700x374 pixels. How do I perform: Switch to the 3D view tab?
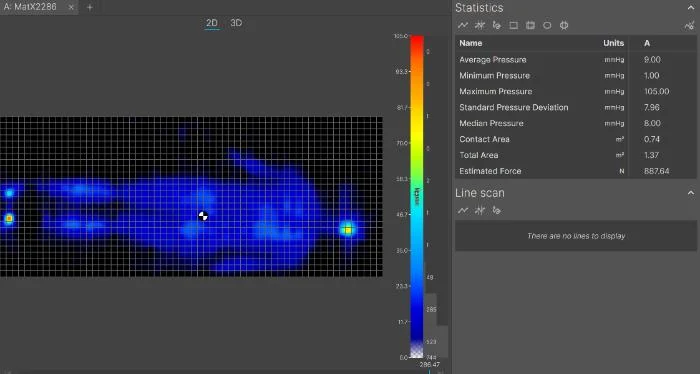coord(236,23)
